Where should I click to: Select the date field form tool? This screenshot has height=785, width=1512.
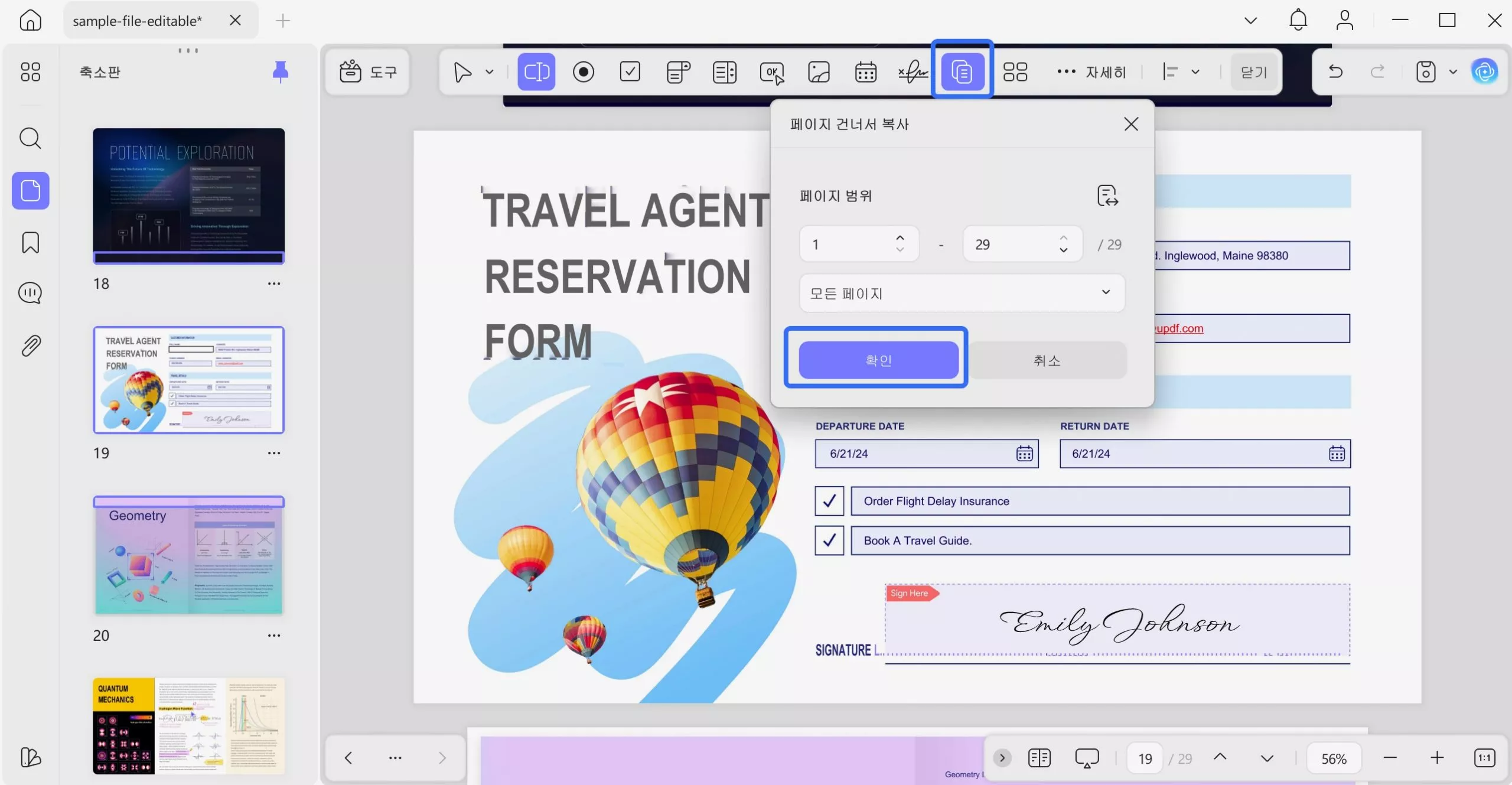pyautogui.click(x=866, y=72)
